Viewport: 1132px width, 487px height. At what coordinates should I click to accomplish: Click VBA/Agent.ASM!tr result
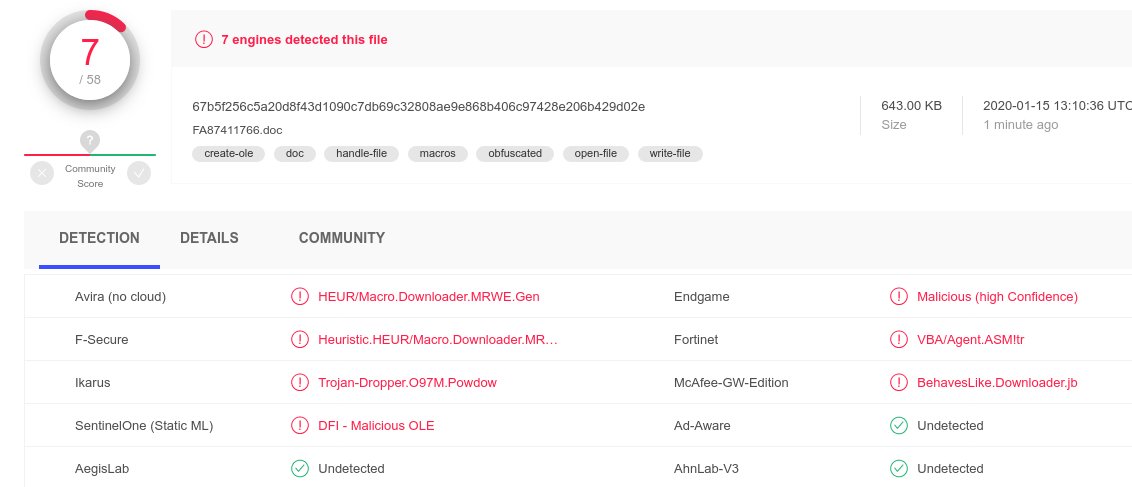(970, 339)
